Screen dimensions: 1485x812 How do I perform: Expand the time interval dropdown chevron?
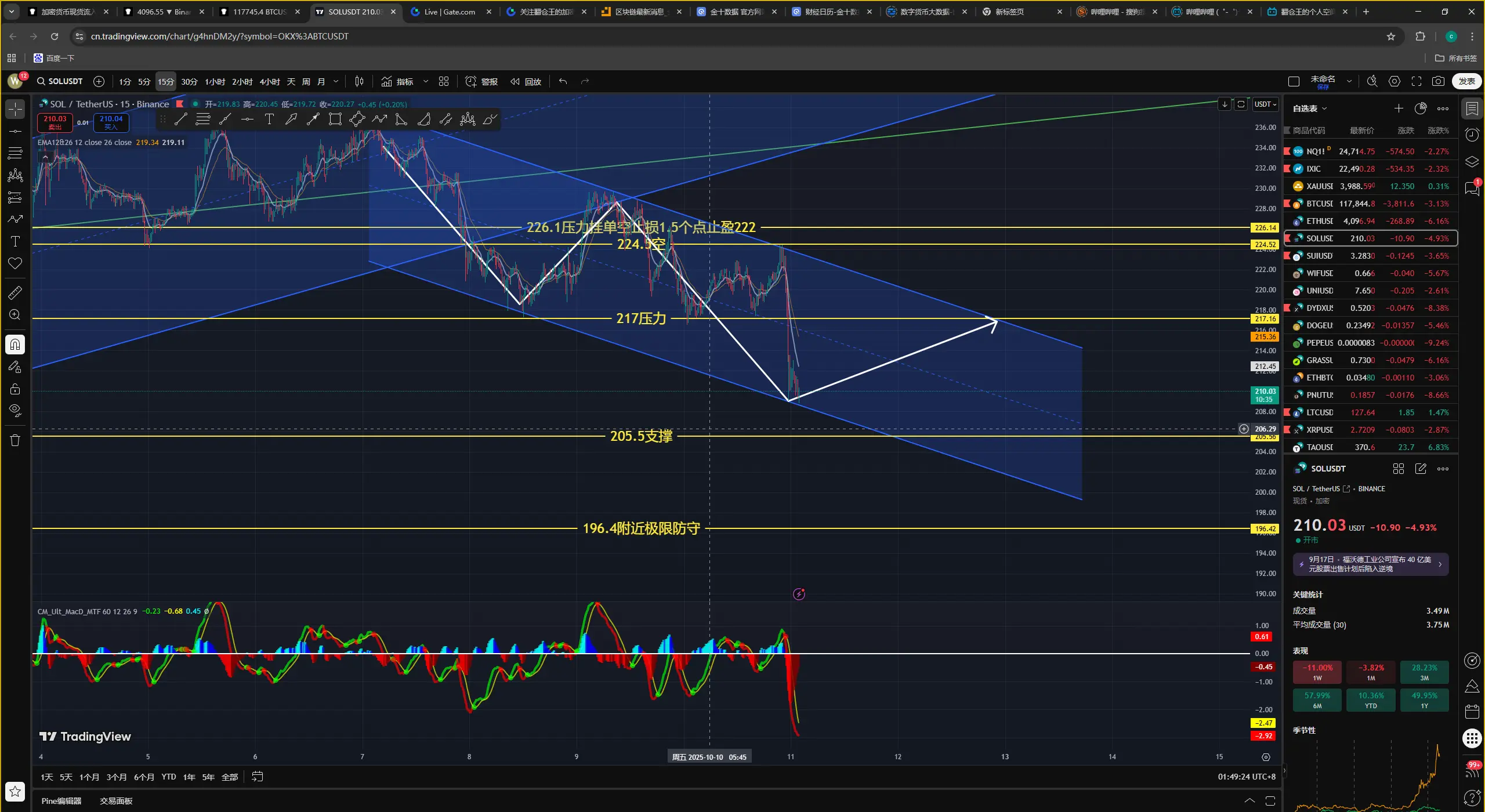336,82
